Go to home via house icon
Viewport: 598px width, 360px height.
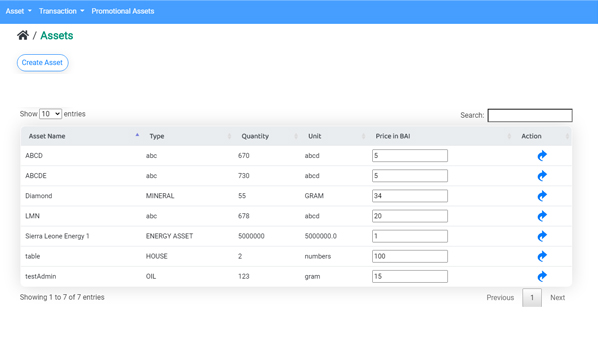tap(23, 35)
